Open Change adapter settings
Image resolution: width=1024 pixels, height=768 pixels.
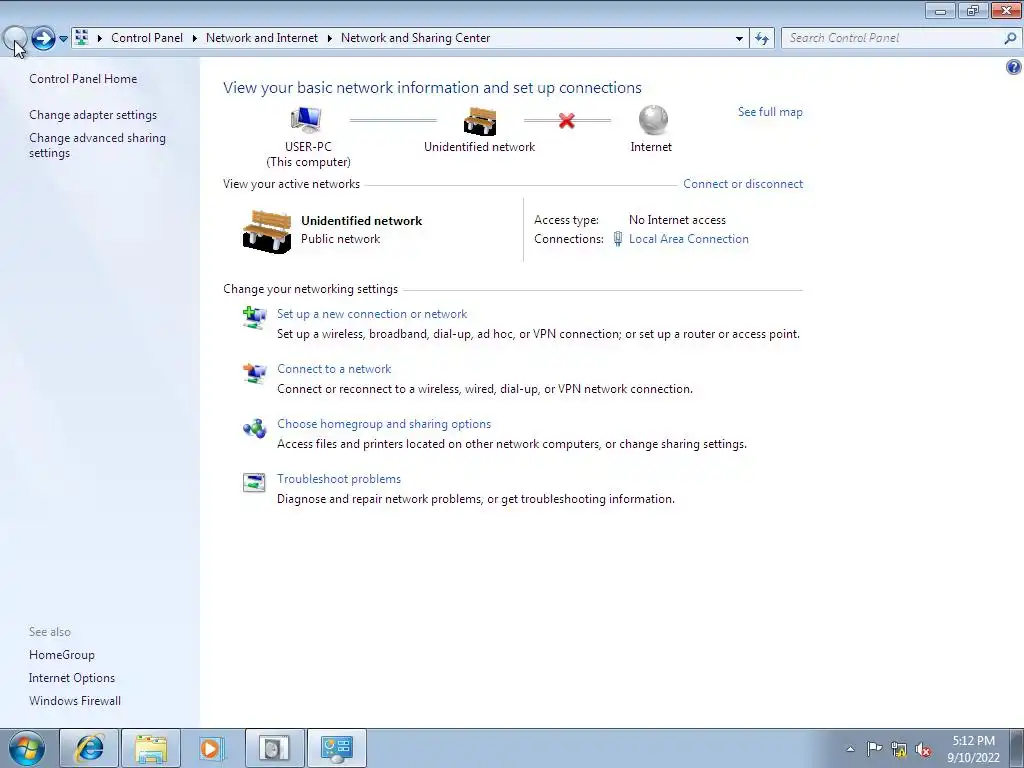93,115
